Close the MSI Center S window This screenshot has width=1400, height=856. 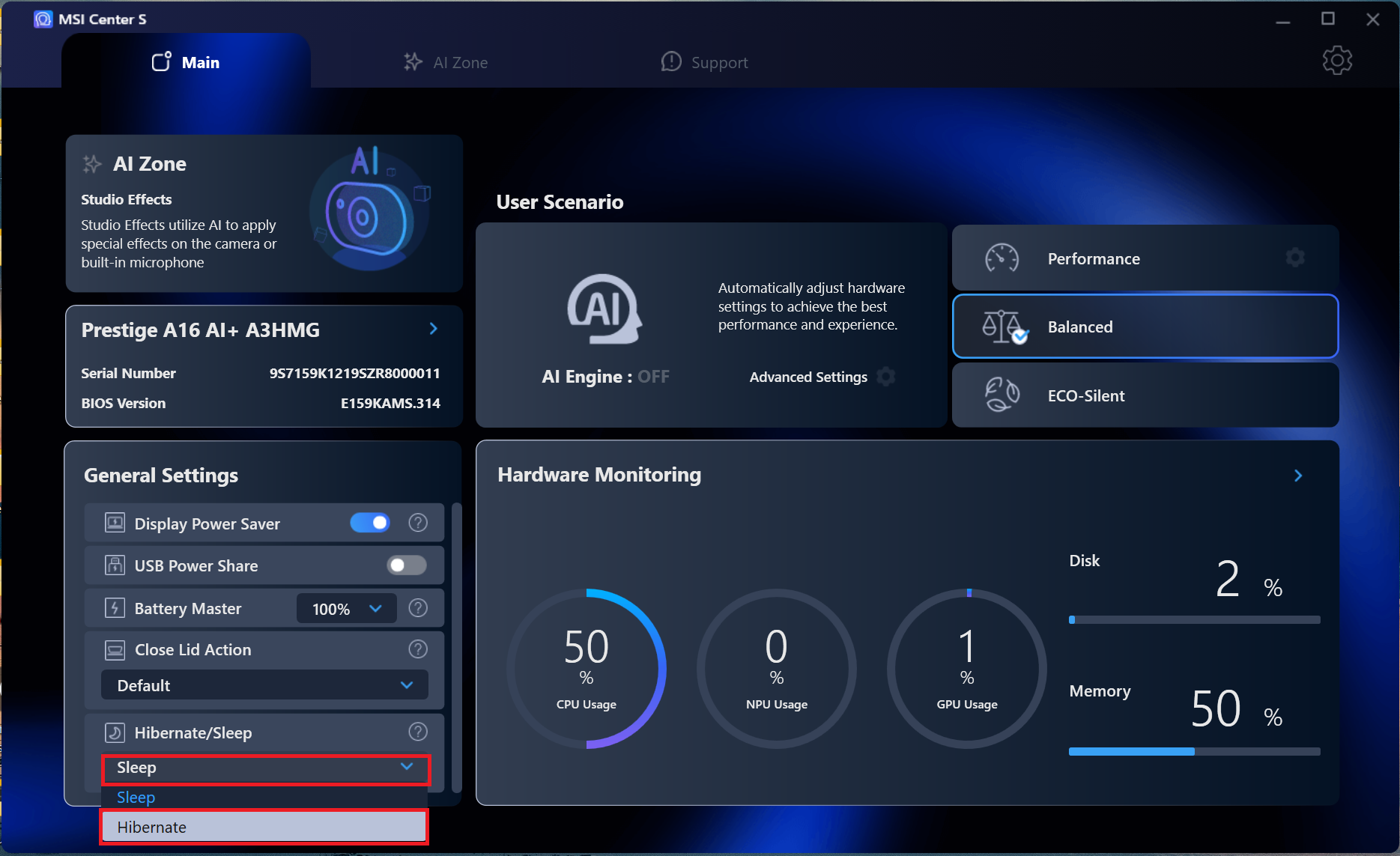(1373, 19)
